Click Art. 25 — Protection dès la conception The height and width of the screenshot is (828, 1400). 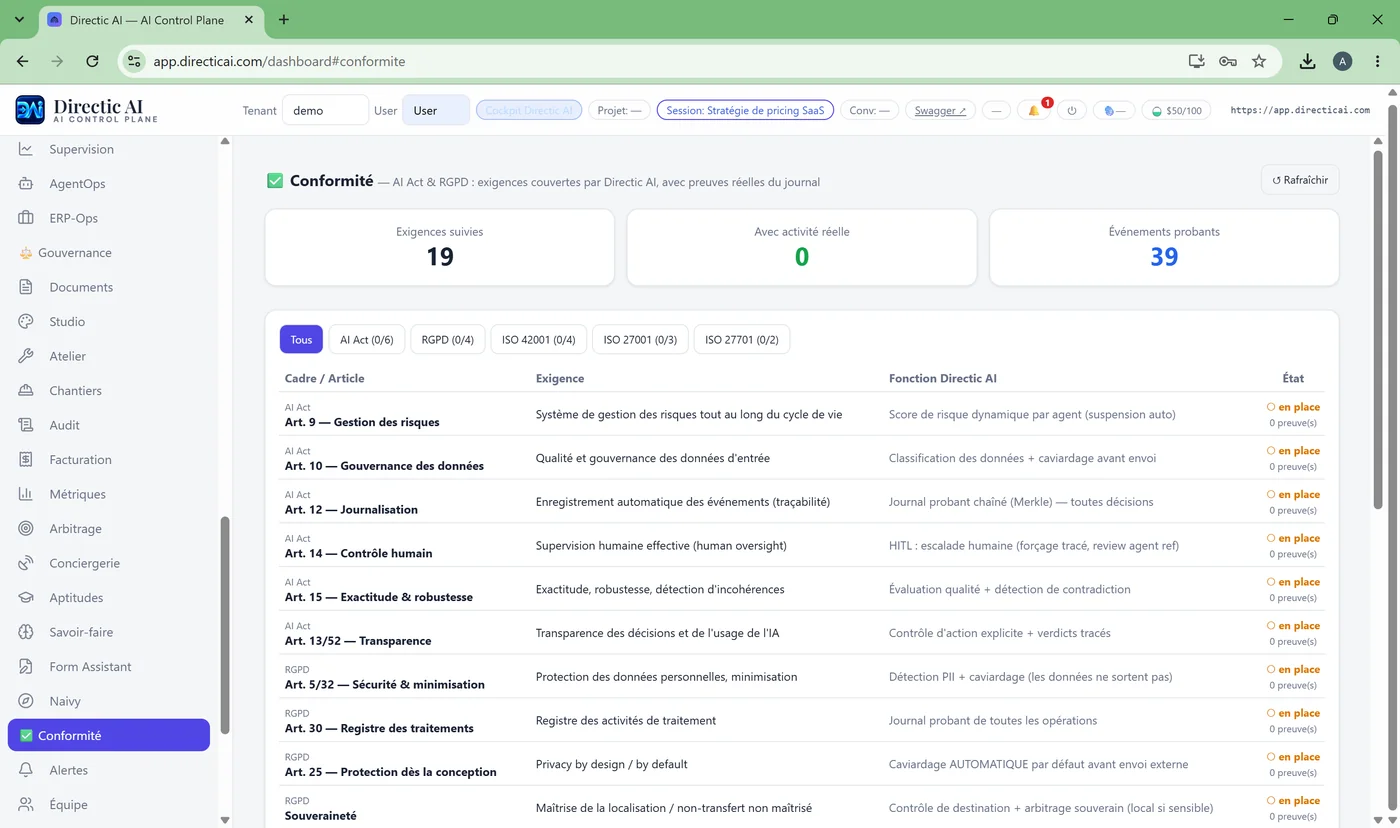point(391,772)
